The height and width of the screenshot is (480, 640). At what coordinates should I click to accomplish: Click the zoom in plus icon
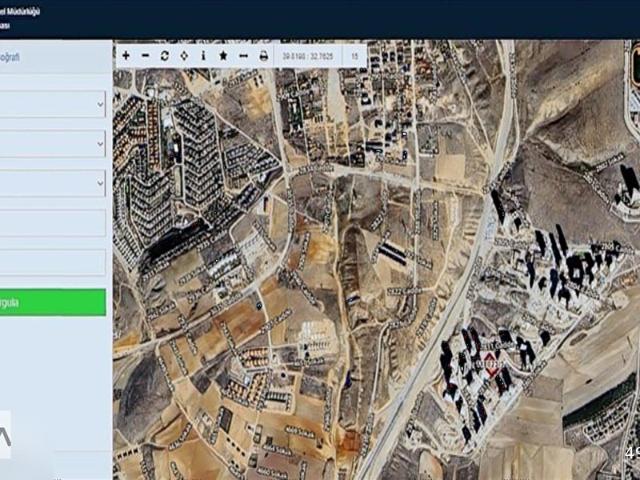coord(126,56)
